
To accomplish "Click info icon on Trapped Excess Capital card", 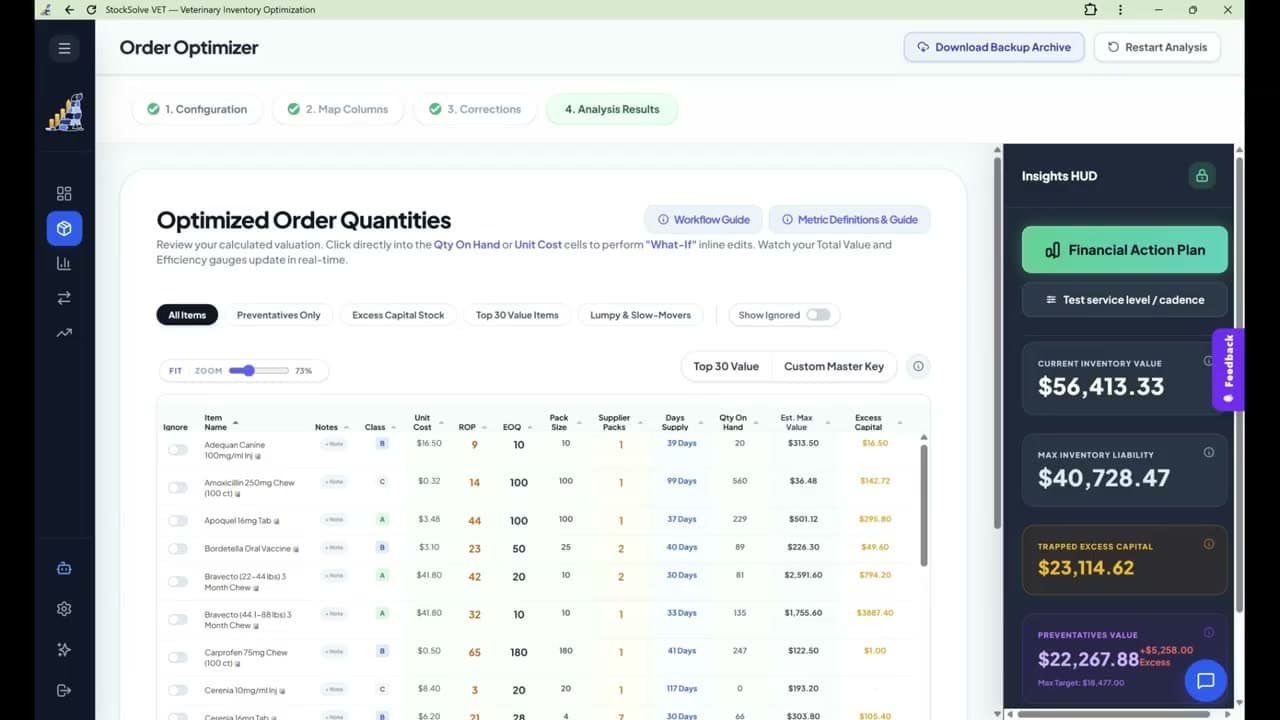I will pos(1208,544).
